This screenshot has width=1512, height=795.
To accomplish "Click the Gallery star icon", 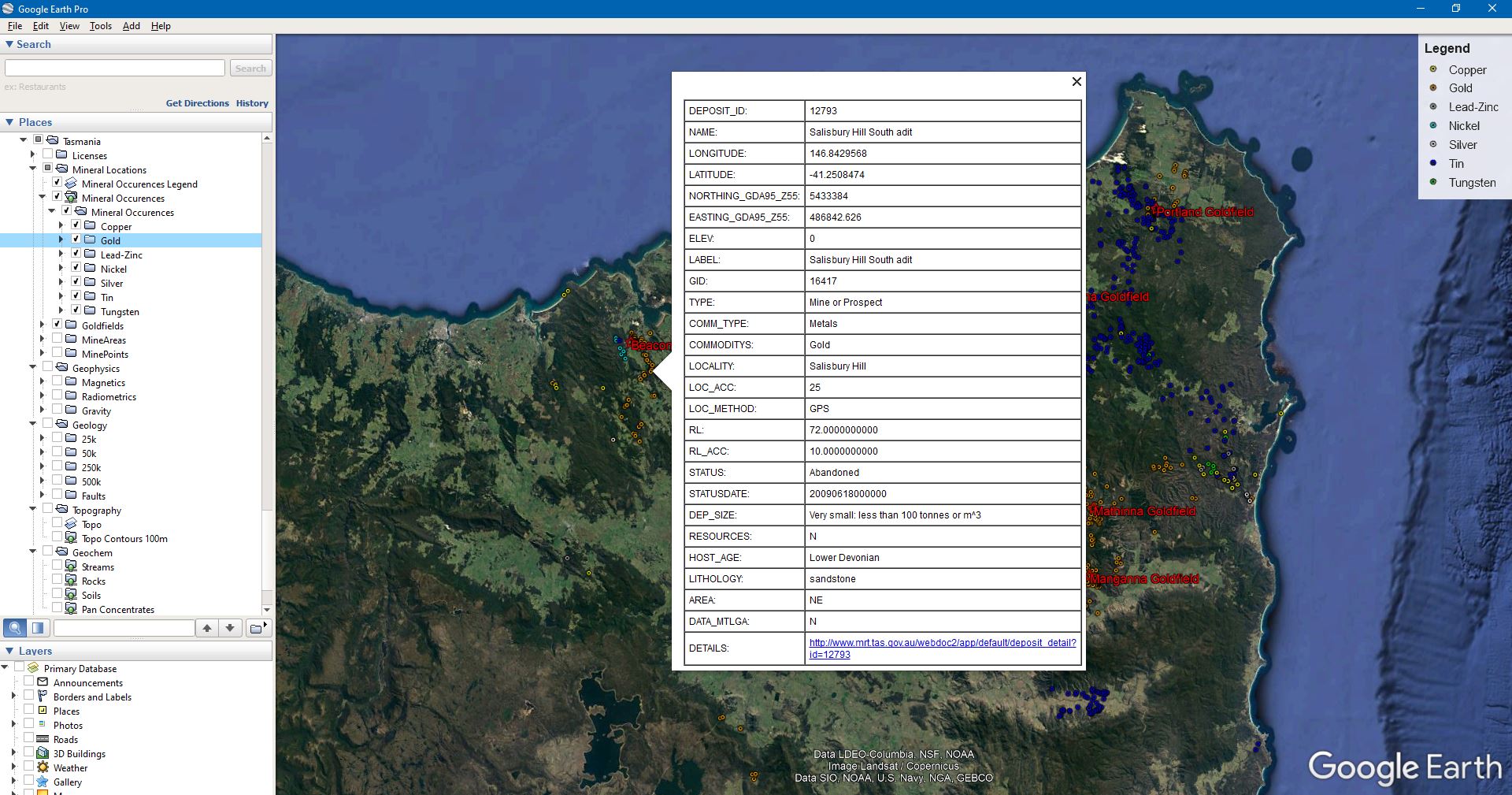I will tap(43, 782).
